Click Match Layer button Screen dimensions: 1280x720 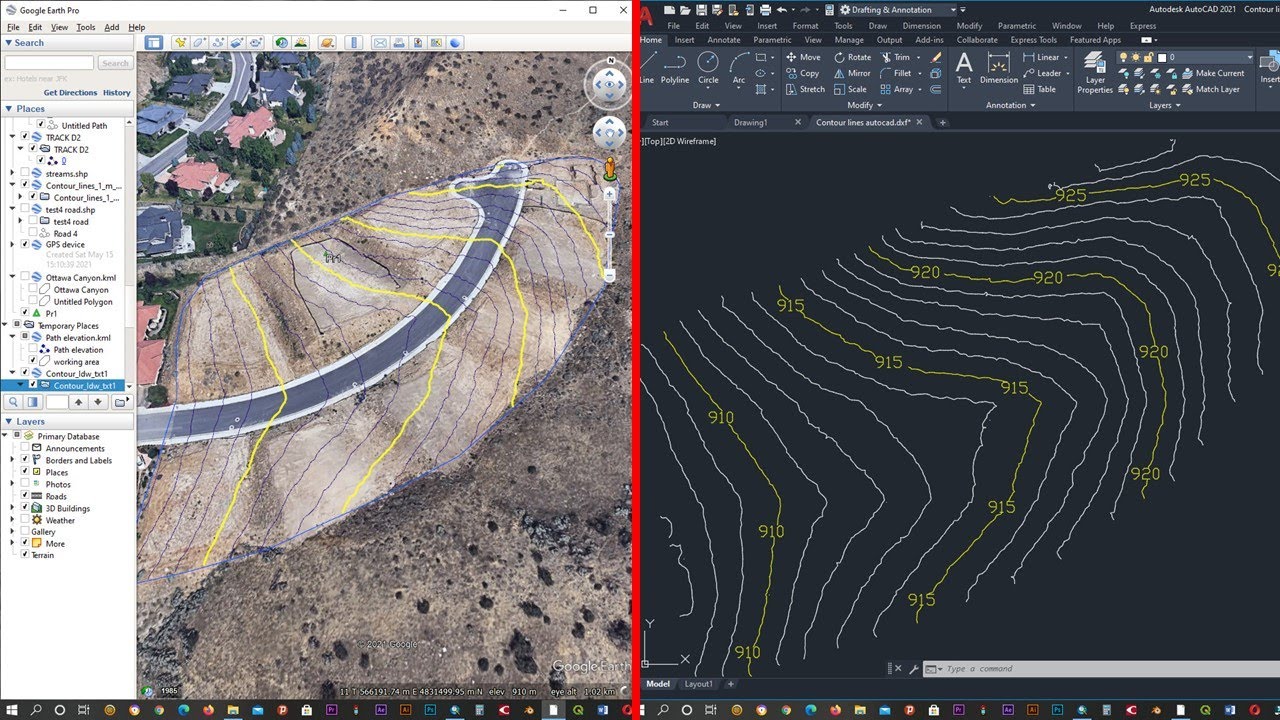pos(1209,89)
